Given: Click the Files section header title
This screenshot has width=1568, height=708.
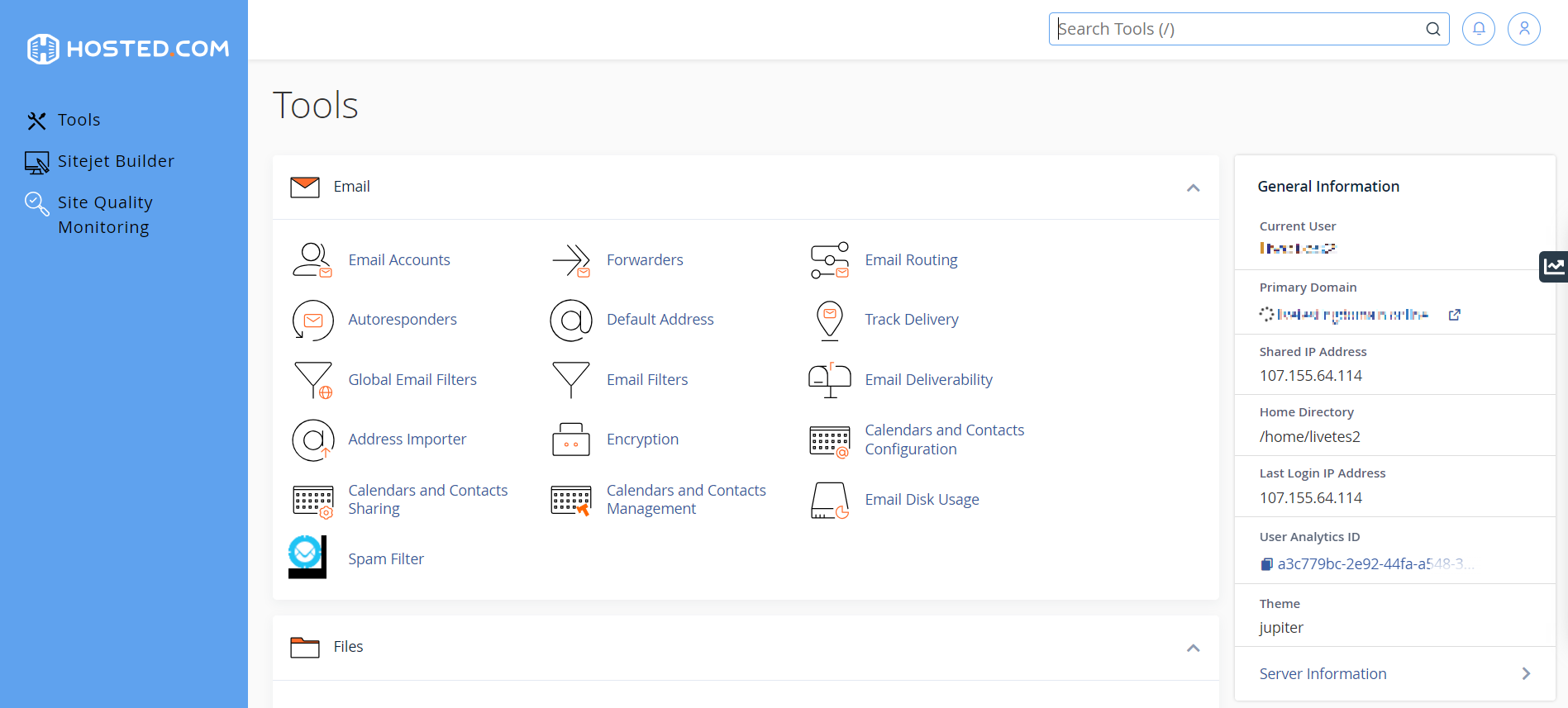Looking at the screenshot, I should [x=348, y=647].
